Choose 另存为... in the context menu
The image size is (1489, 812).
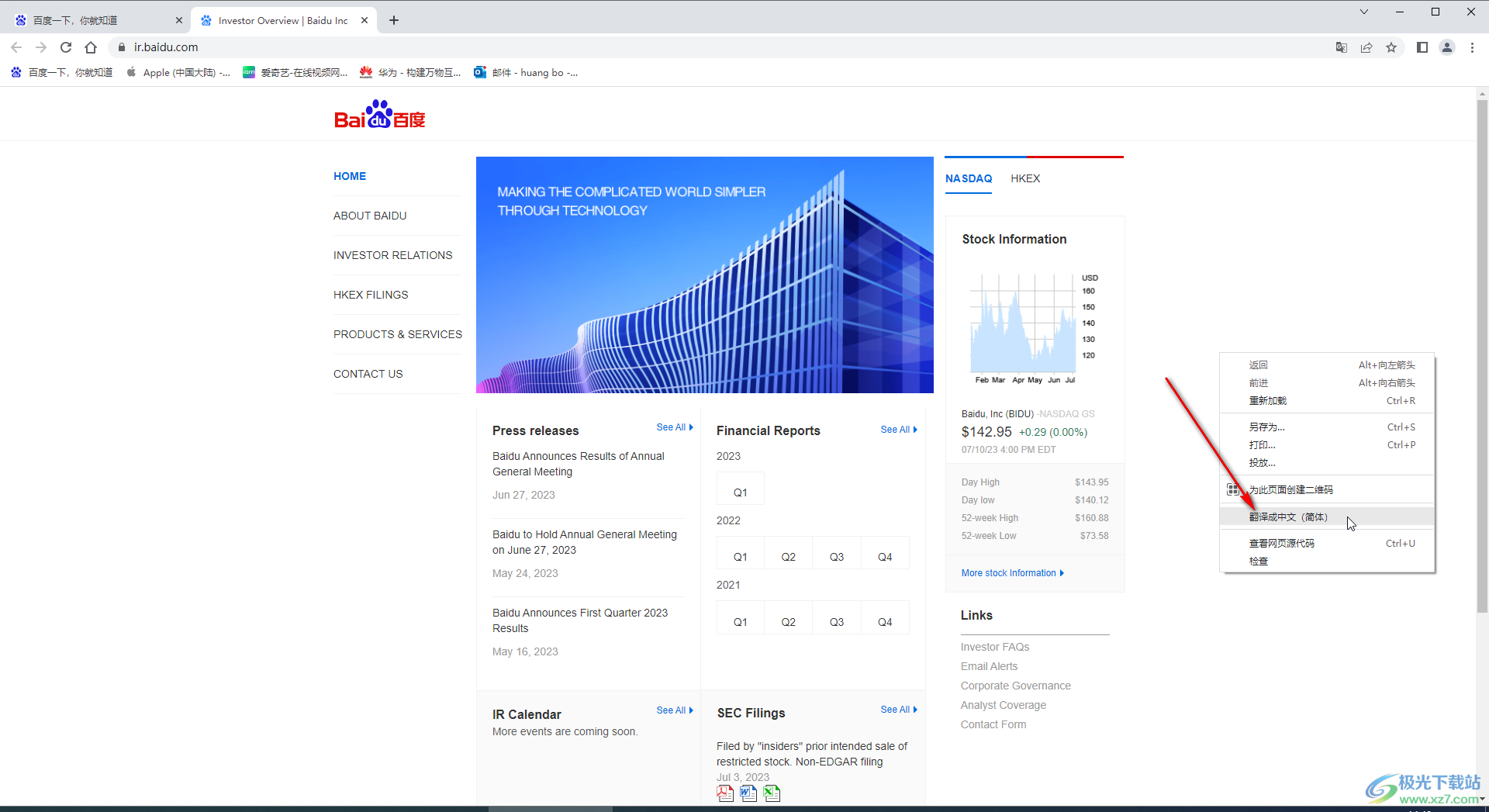(x=1327, y=427)
